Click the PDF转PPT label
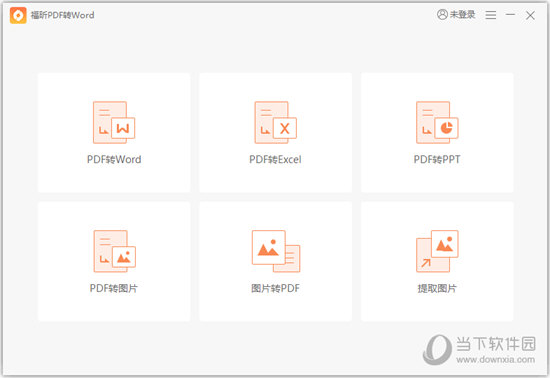 [x=437, y=160]
